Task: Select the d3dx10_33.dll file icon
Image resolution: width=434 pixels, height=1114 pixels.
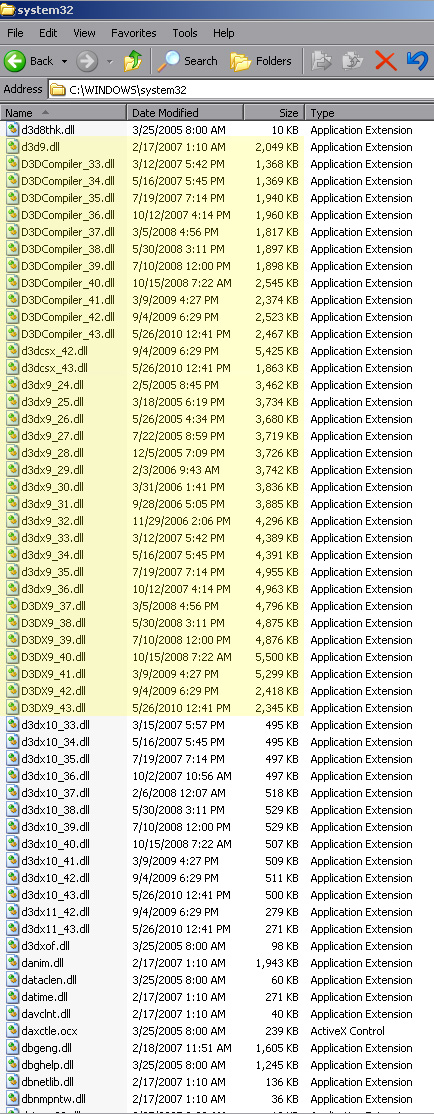Action: [12, 725]
